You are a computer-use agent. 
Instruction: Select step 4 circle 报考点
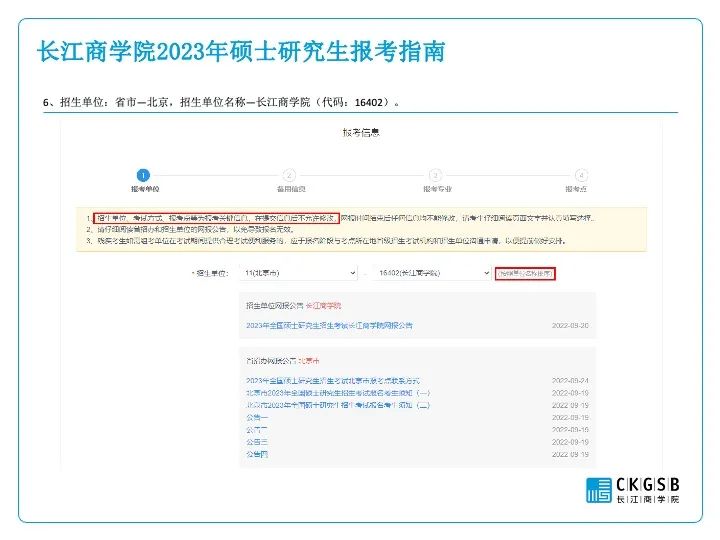click(x=581, y=175)
